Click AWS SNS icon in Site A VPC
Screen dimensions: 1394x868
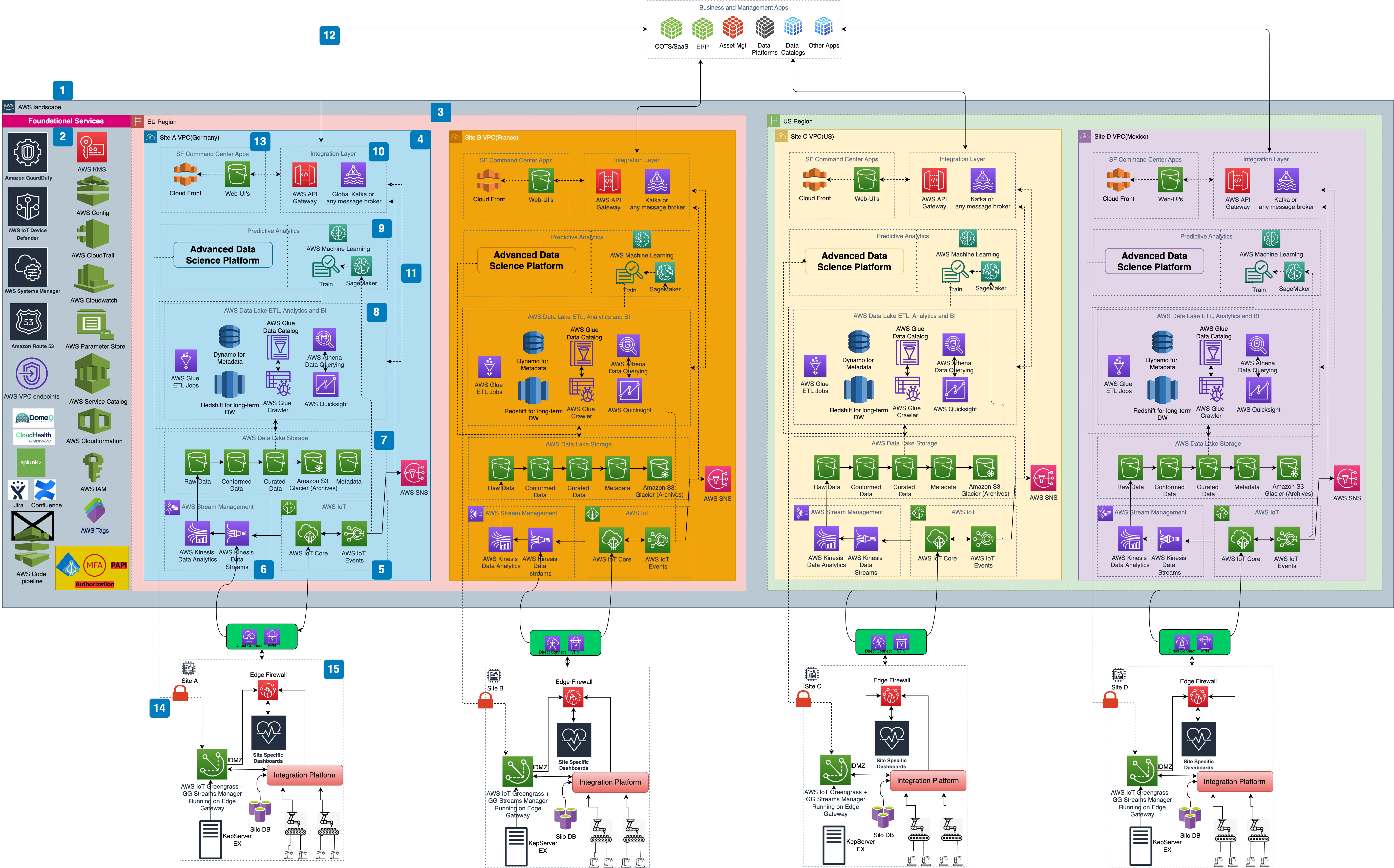pos(414,473)
